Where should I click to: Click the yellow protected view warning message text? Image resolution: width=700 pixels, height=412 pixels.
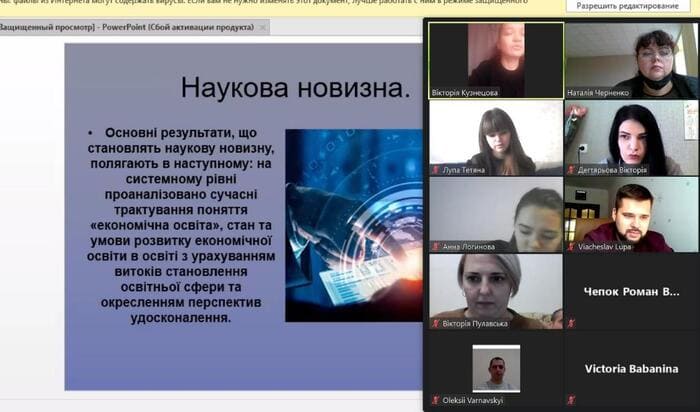pyautogui.click(x=263, y=2)
